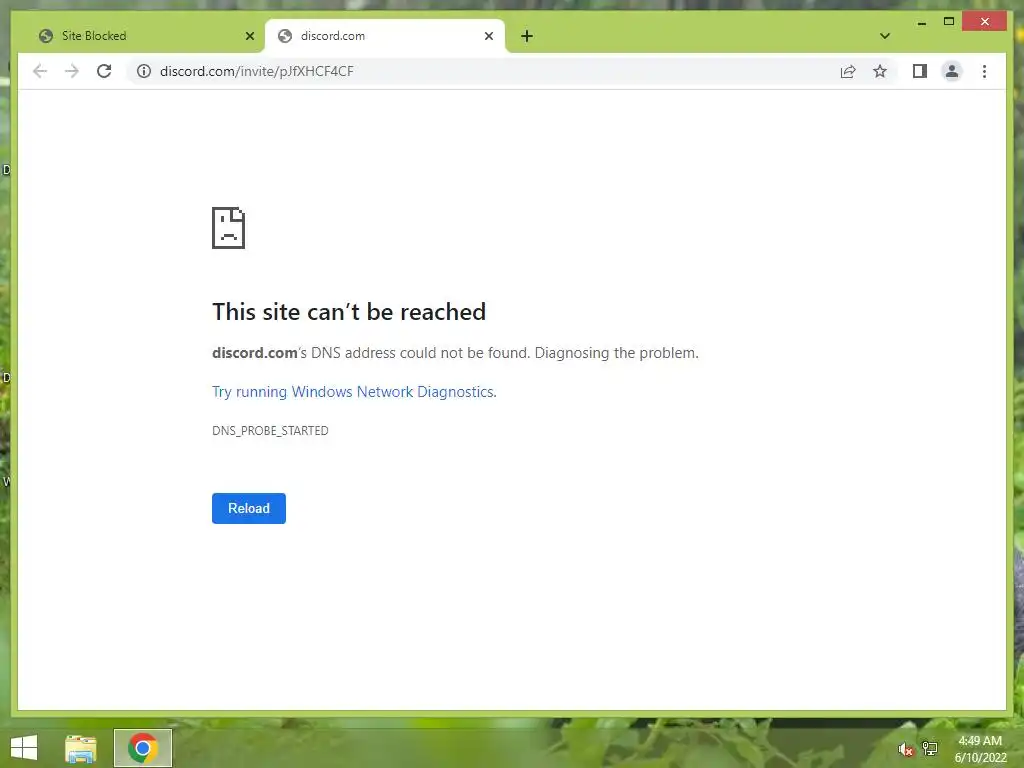This screenshot has width=1024, height=768.
Task: Maximize the Chrome window
Action: pos(949,22)
